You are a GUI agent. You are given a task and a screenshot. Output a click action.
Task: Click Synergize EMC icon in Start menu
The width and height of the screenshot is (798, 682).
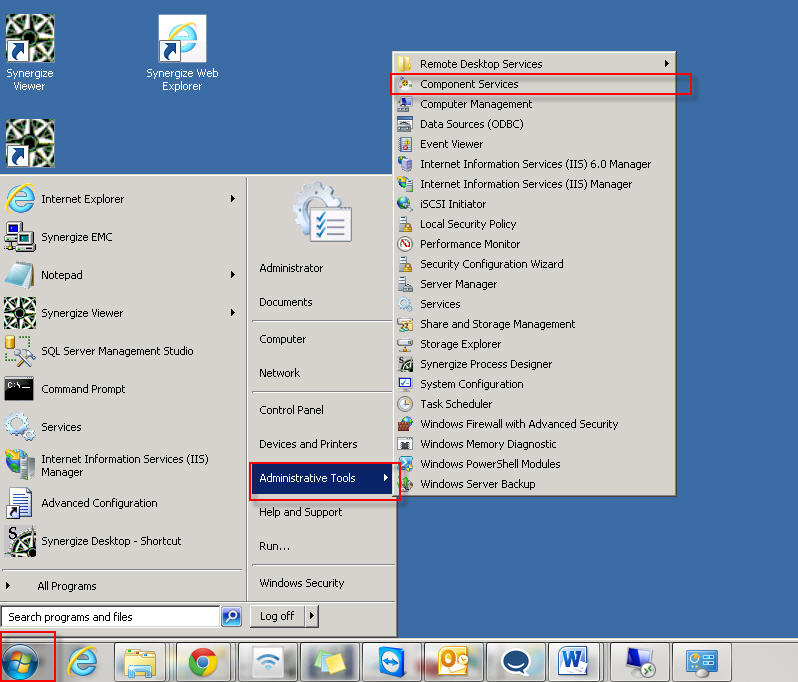20,237
